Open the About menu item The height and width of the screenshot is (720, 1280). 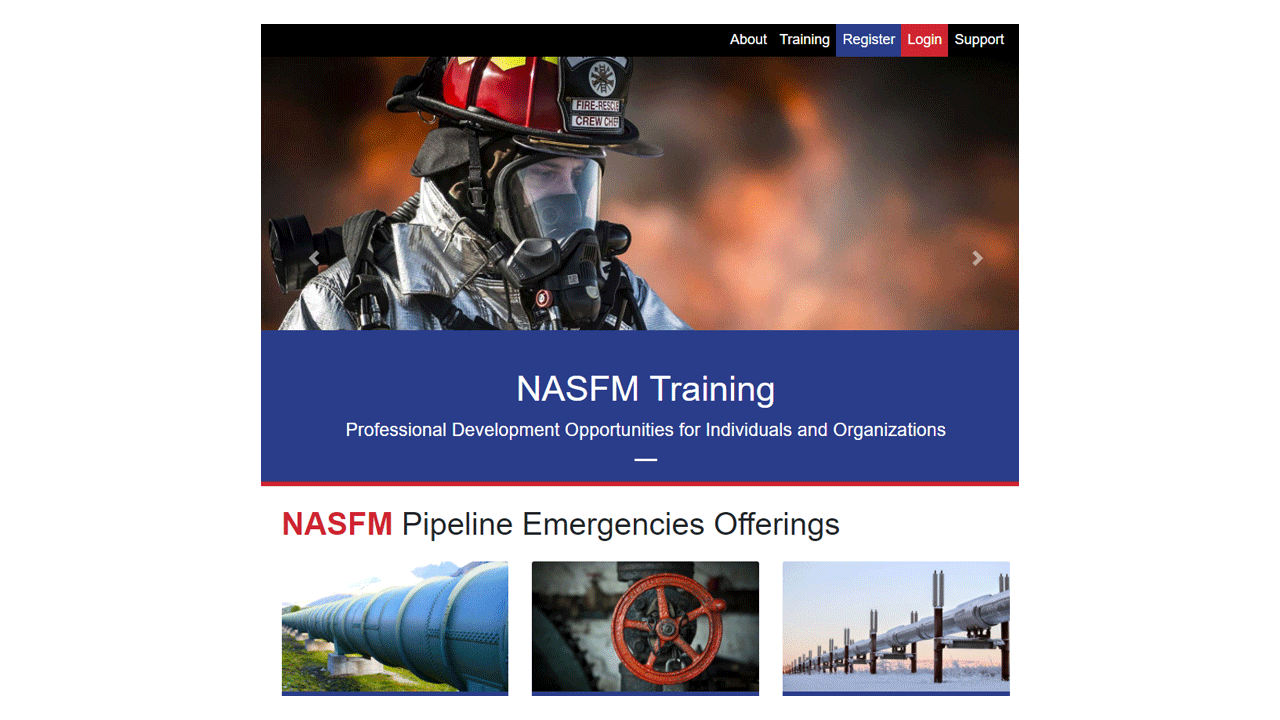pyautogui.click(x=748, y=40)
